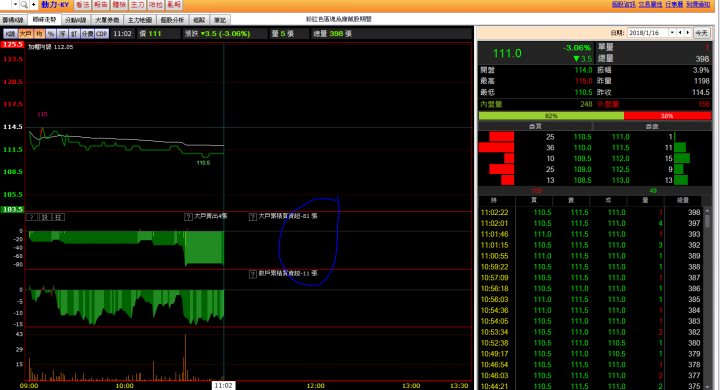Click the 柱 bar icon in 大戶 subchart
Image resolution: width=720 pixels, height=390 pixels.
pos(58,217)
